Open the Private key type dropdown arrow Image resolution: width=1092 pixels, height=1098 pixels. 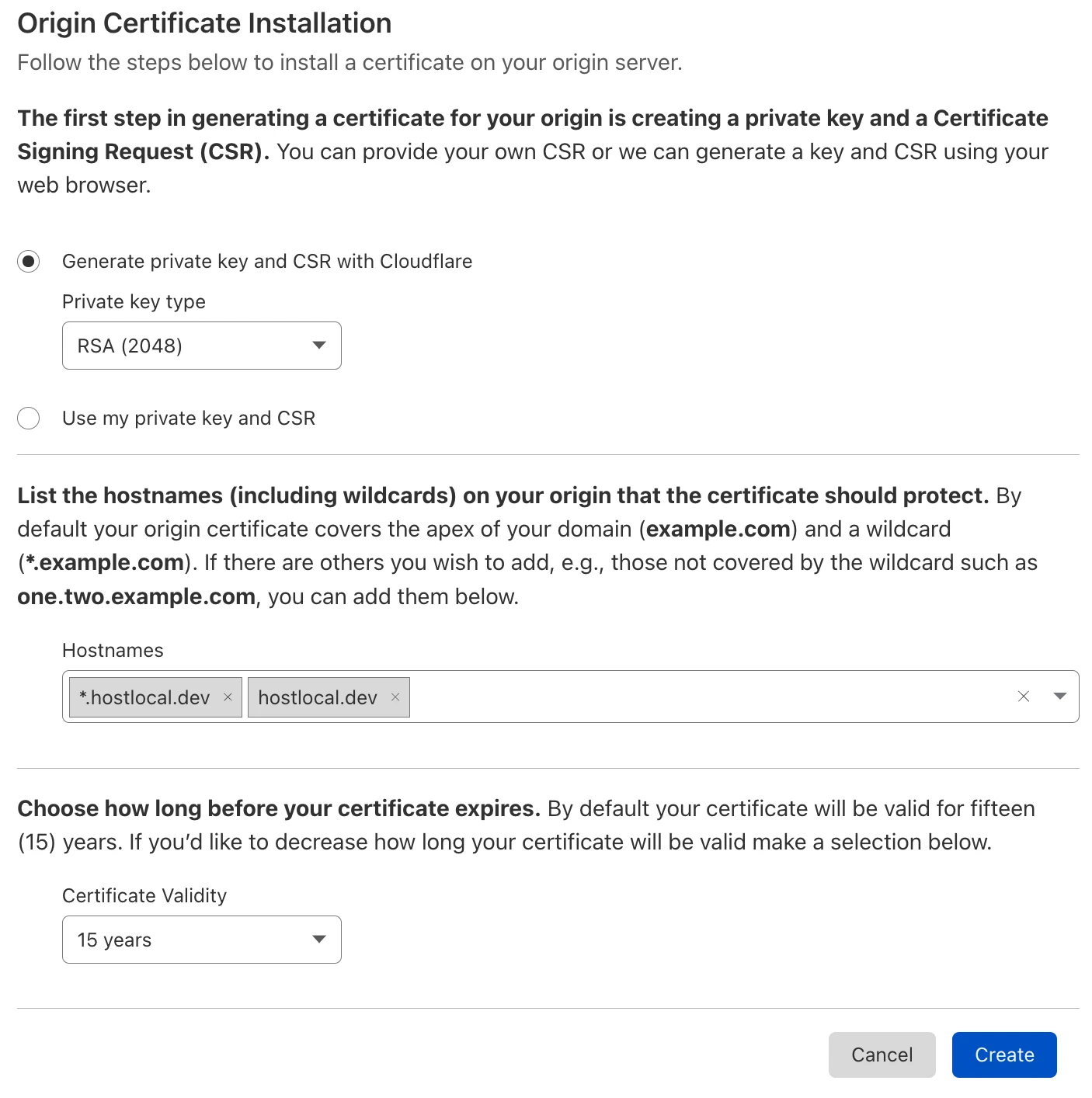click(318, 346)
